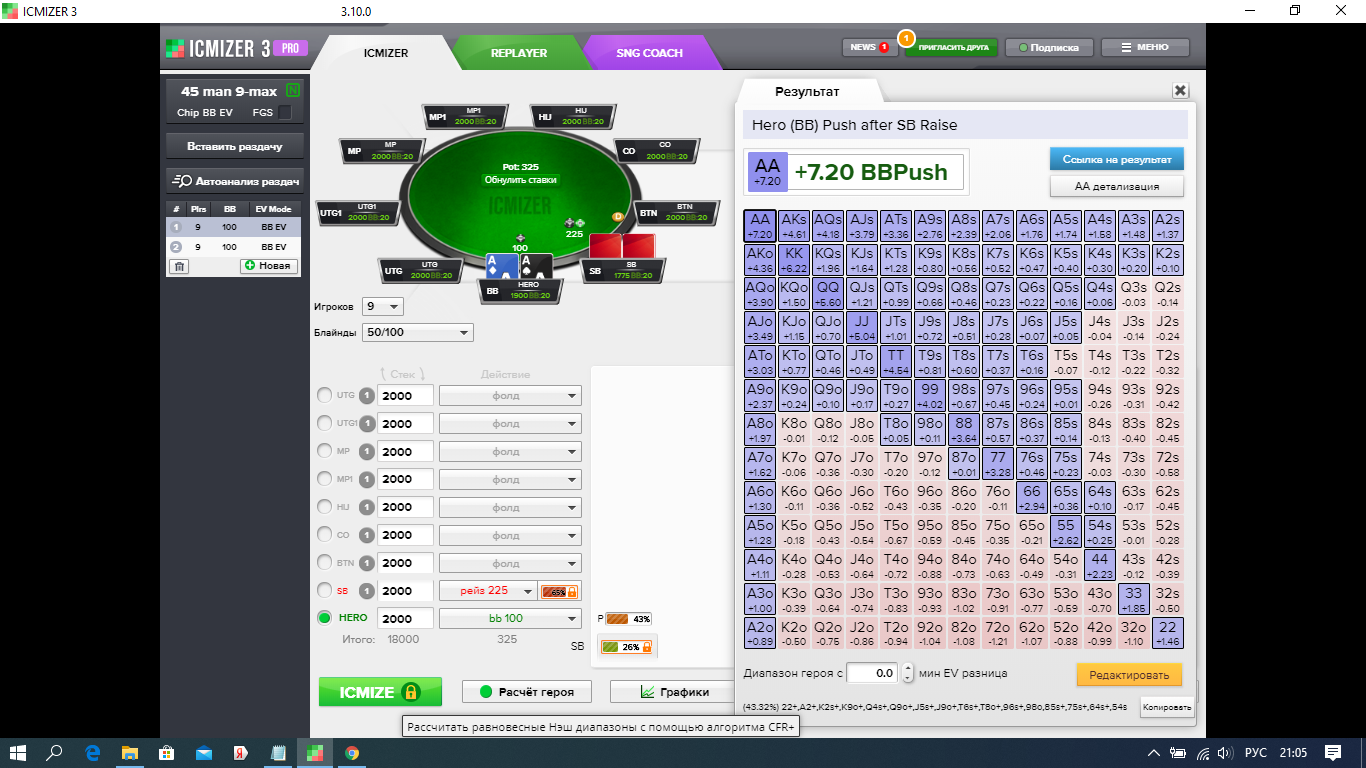Viewport: 1366px width, 768px height.
Task: Select MP1 as hero radio button
Action: (x=324, y=479)
